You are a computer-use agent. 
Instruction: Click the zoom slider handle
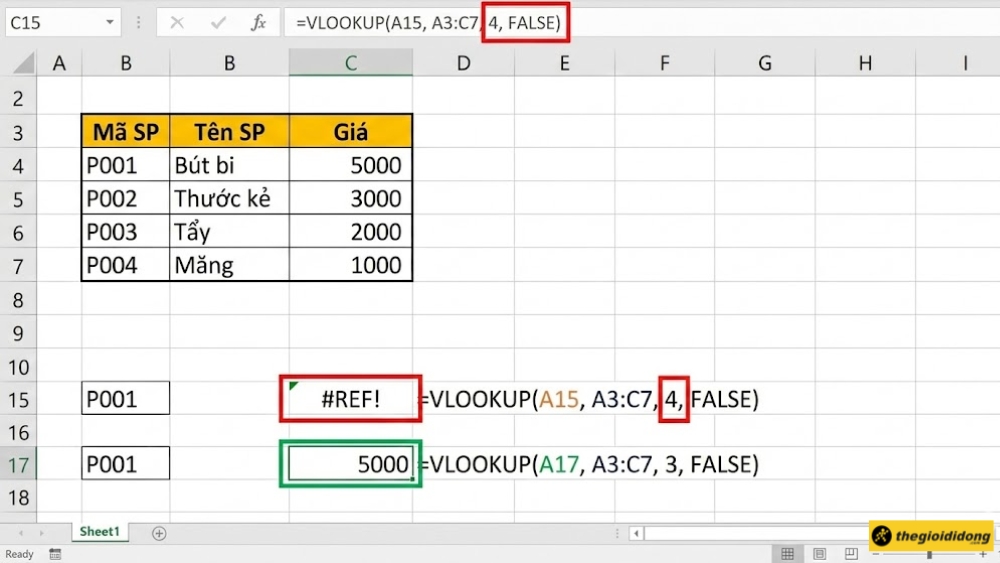coord(930,554)
